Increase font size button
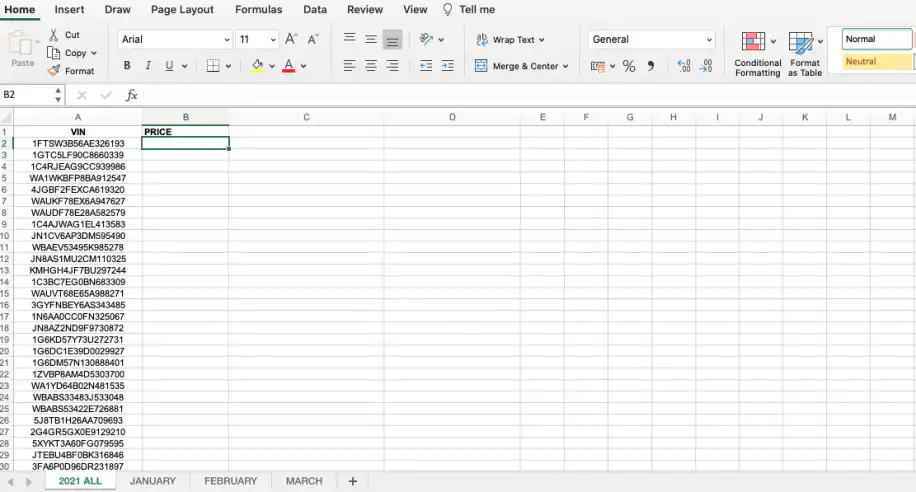 (291, 39)
